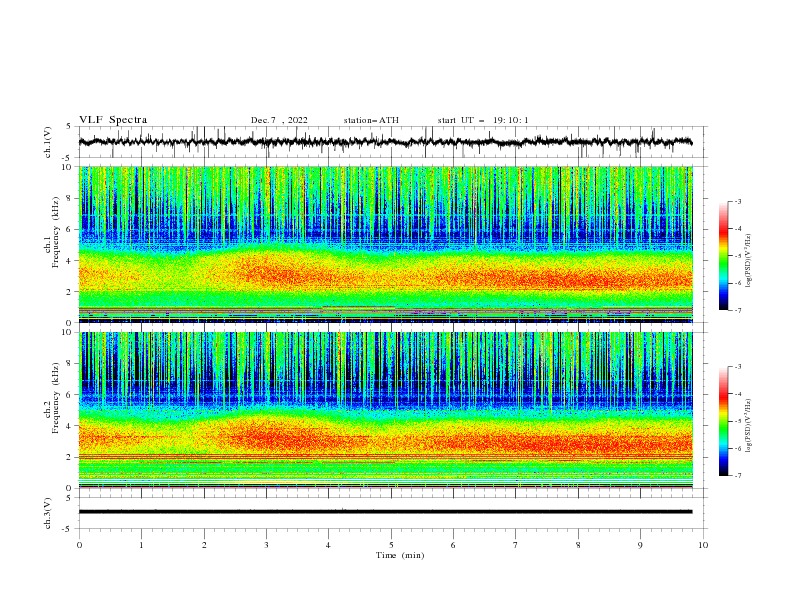Click the "-3" label on lower color bar
Viewport: 792px width, 612px height.
(737, 367)
